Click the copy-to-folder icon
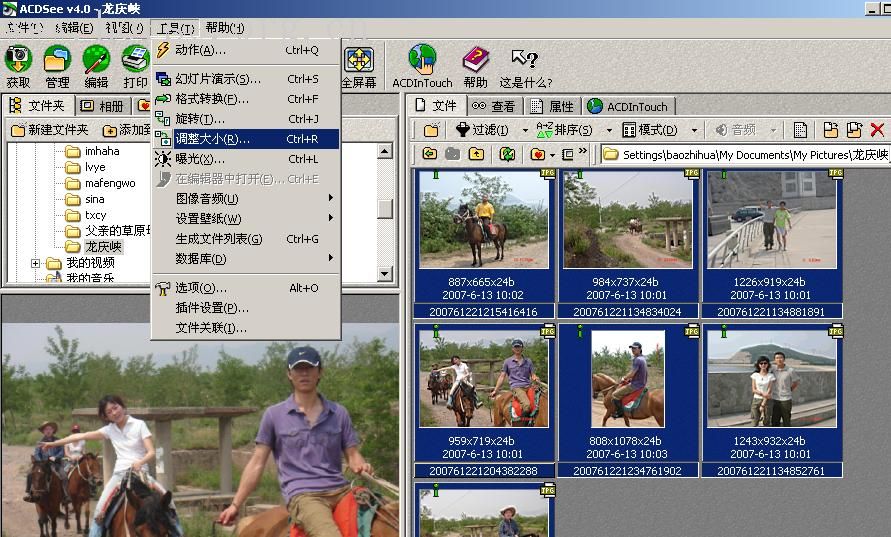This screenshot has height=537, width=891. click(x=831, y=130)
